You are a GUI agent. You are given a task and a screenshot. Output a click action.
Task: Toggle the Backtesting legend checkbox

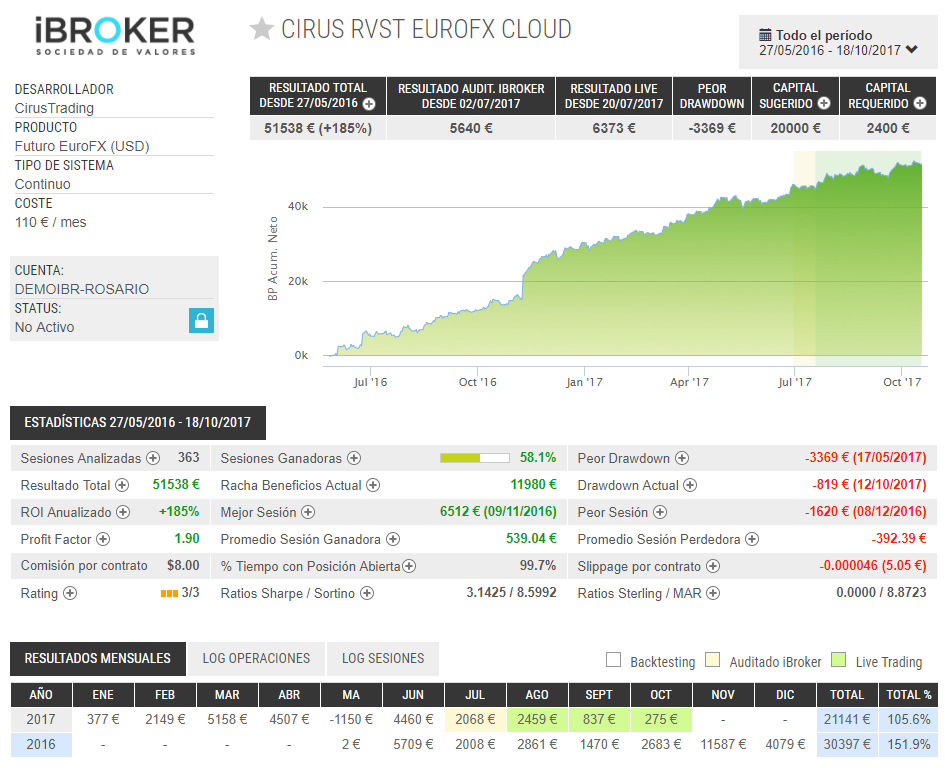[614, 659]
